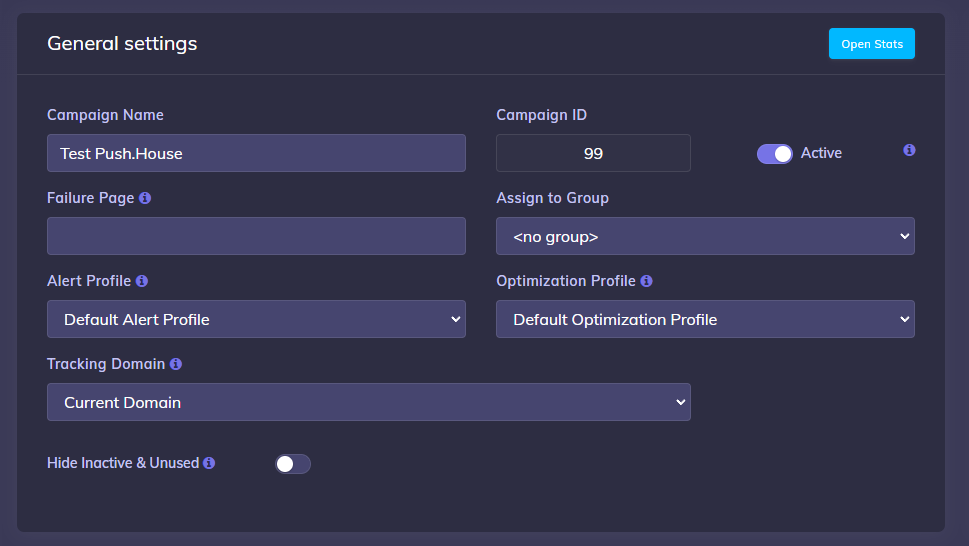Click the Campaign ID field showing 99

593,154
